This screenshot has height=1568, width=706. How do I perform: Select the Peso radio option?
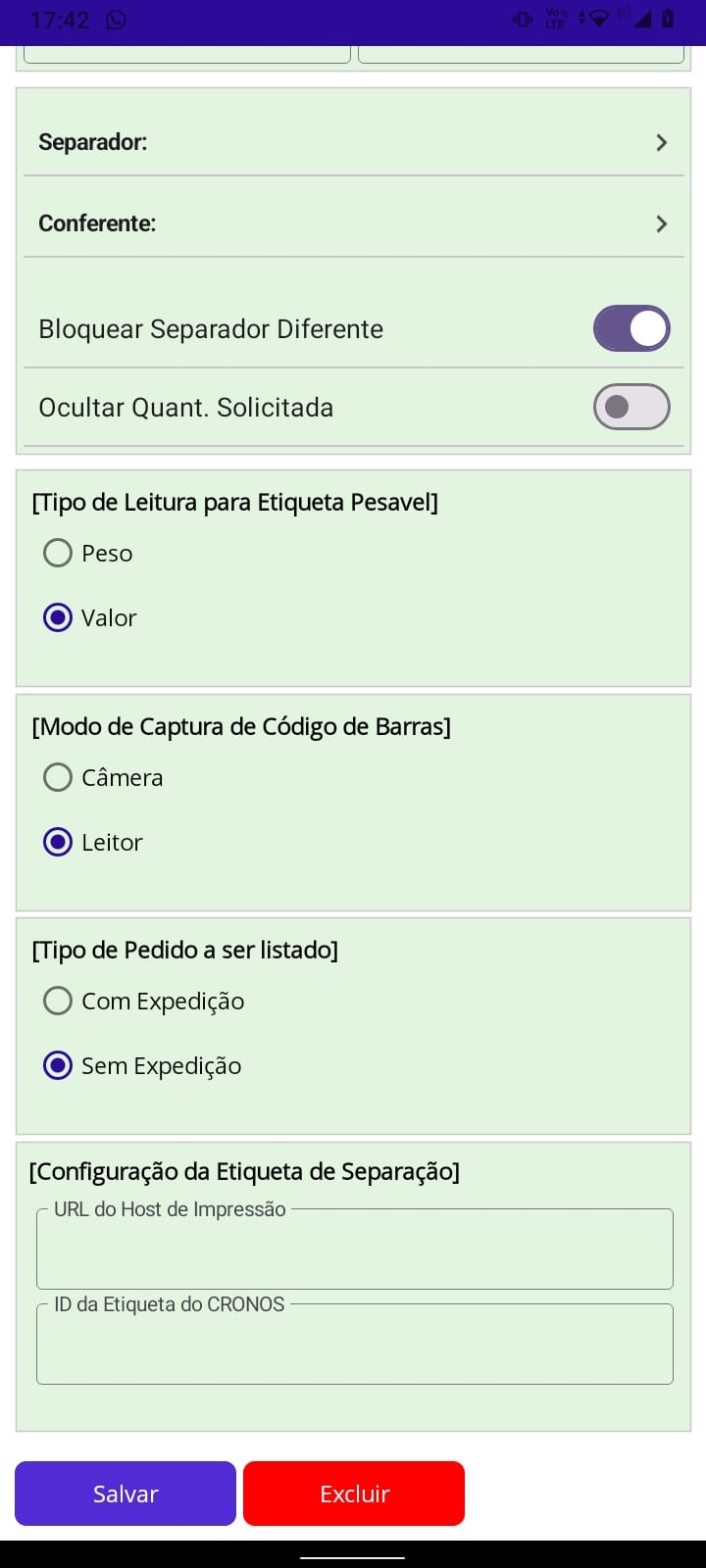pyautogui.click(x=58, y=554)
